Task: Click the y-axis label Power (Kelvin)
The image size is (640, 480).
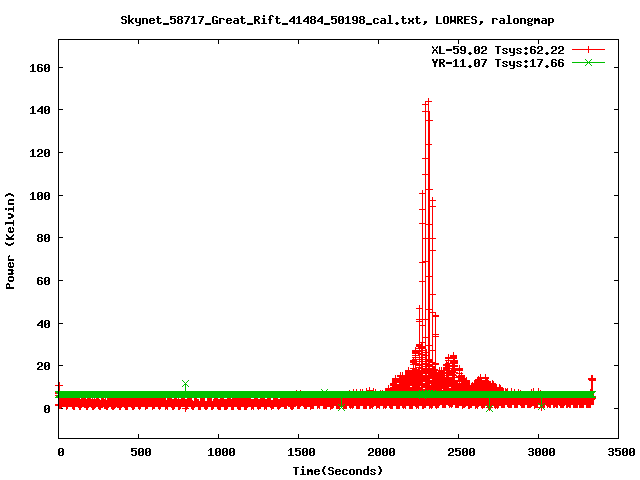Action: pos(10,241)
